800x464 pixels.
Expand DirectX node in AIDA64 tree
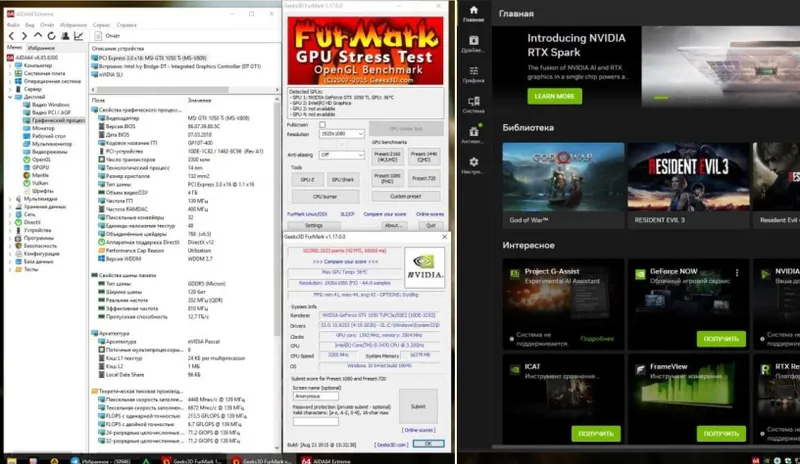[x=10, y=223]
